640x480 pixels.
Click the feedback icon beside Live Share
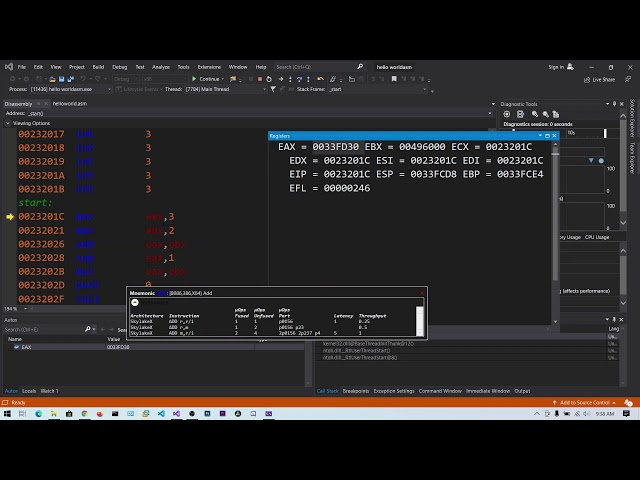628,79
